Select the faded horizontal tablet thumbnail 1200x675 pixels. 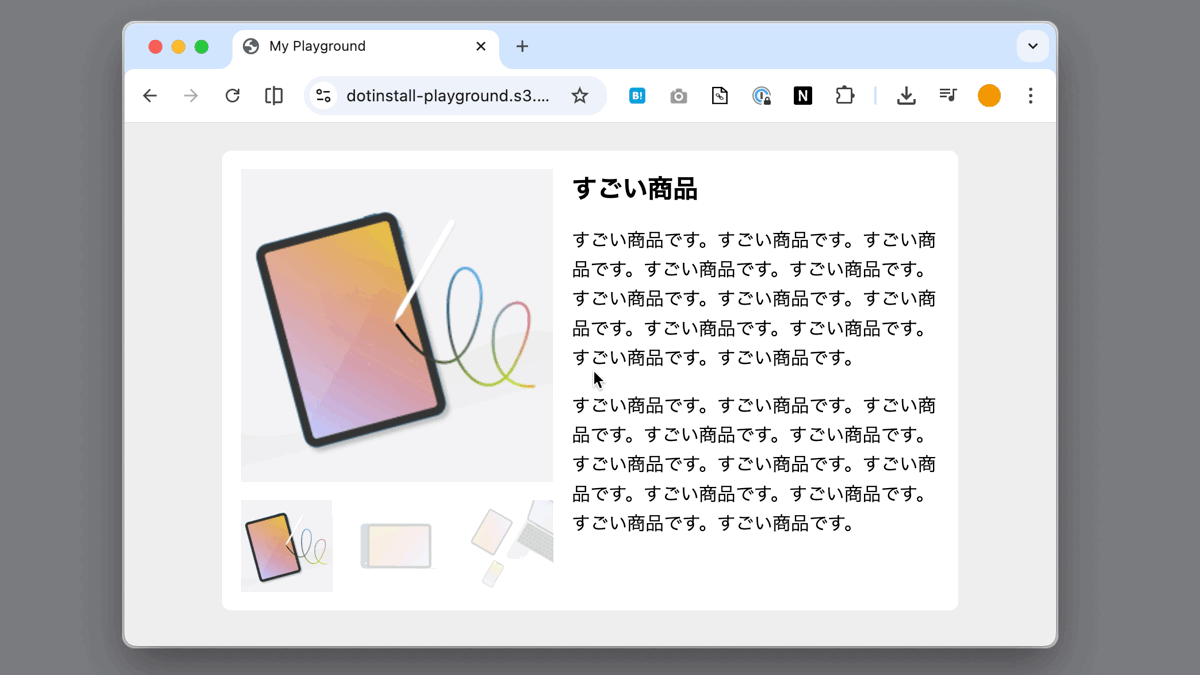click(x=397, y=546)
